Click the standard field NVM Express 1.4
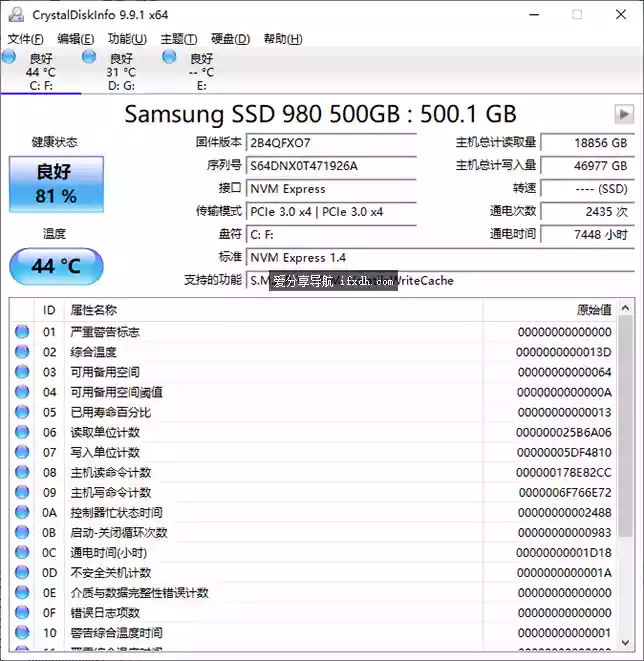The height and width of the screenshot is (661, 644). coord(440,258)
